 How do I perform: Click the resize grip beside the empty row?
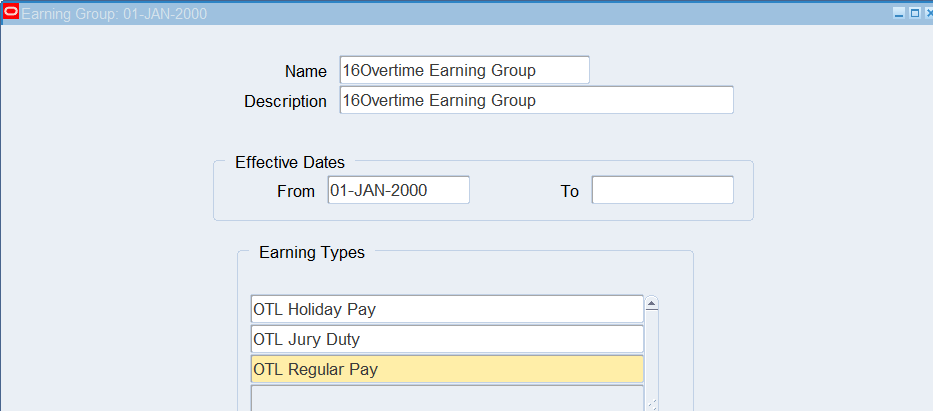(x=651, y=404)
